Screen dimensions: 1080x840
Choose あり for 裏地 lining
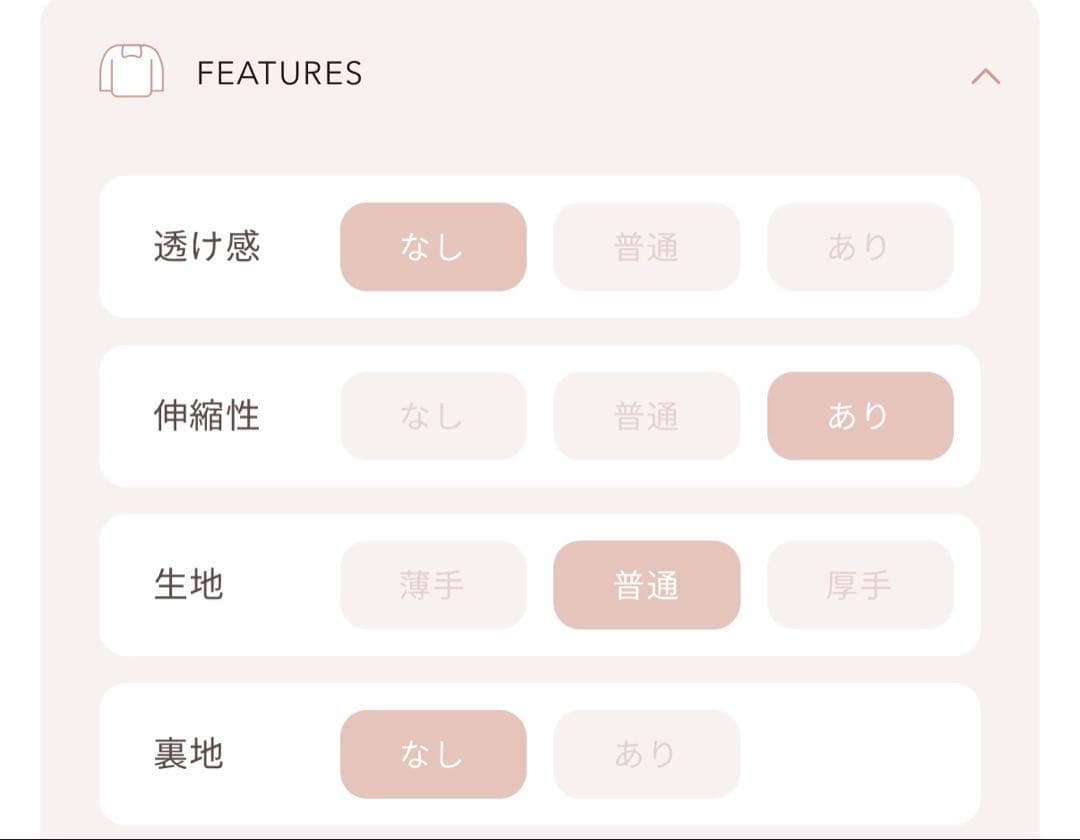point(647,755)
